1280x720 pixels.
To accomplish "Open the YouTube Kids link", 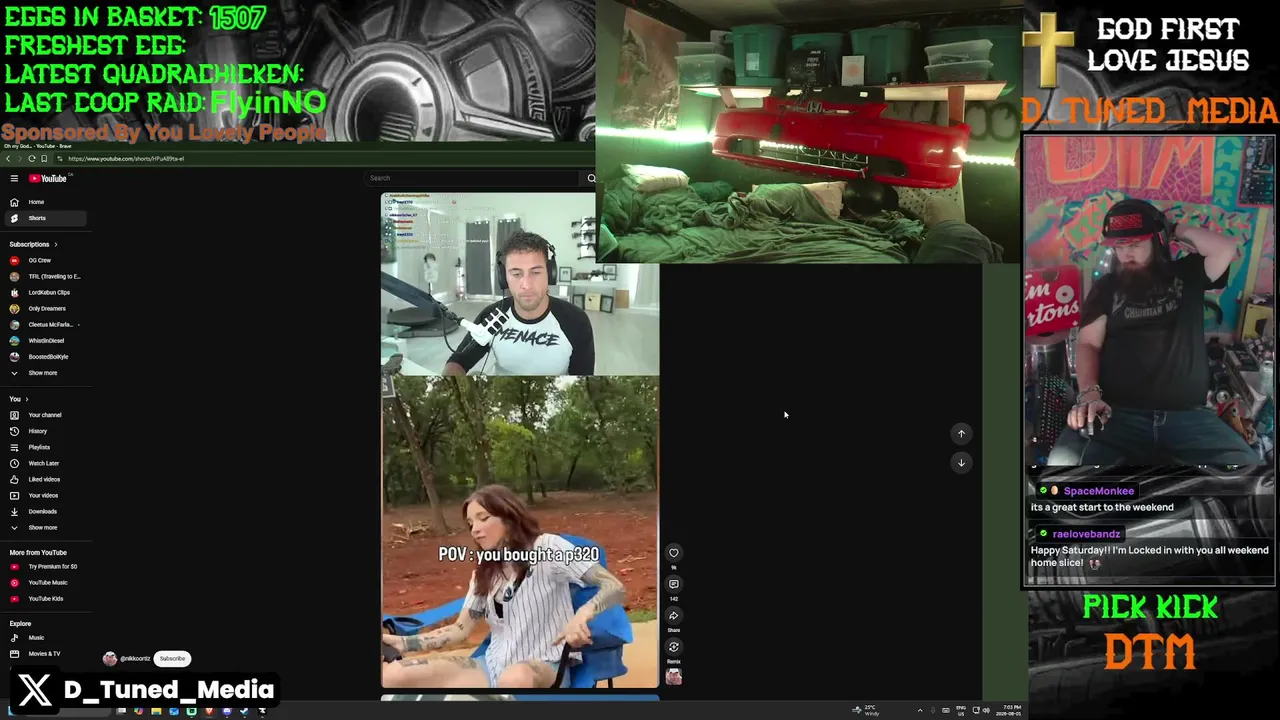I will pyautogui.click(x=46, y=598).
